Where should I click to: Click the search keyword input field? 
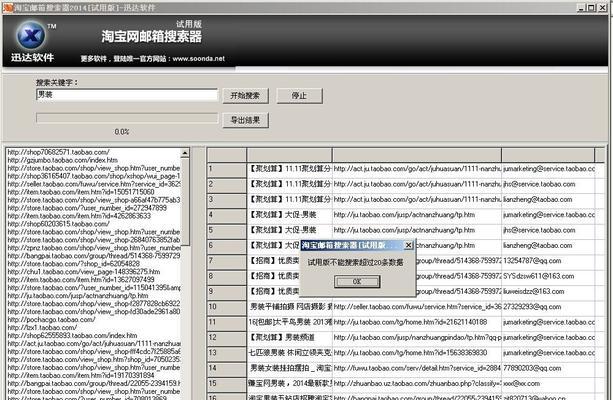[127, 95]
